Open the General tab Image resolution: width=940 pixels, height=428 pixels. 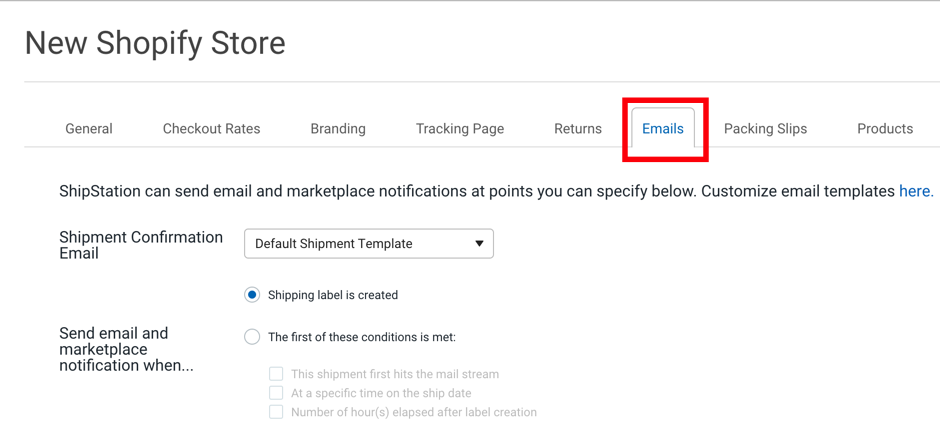coord(89,129)
